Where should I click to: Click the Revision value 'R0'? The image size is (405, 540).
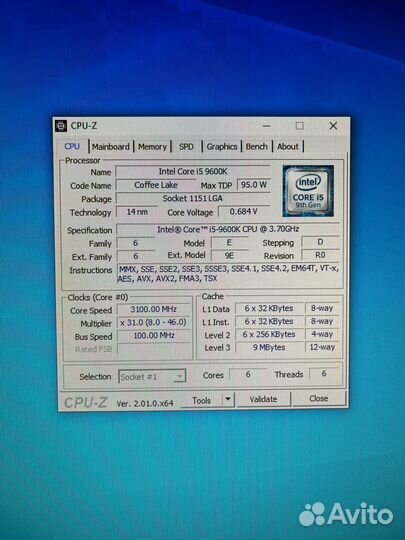pyautogui.click(x=320, y=255)
